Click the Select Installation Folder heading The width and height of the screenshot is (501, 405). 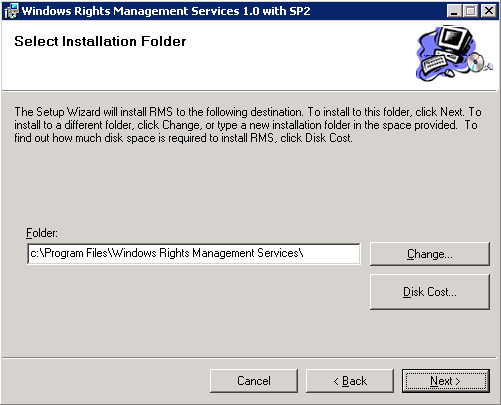pos(100,41)
